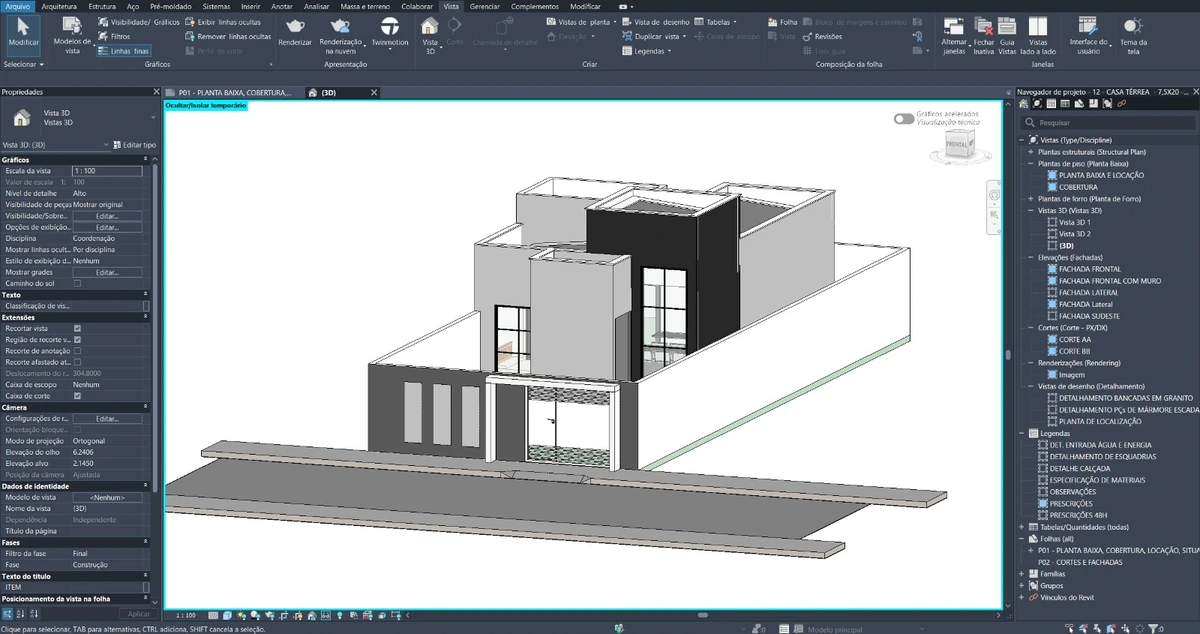Click the Modelo de vista <Nenhum> button
This screenshot has width=1200, height=634.
tap(107, 497)
